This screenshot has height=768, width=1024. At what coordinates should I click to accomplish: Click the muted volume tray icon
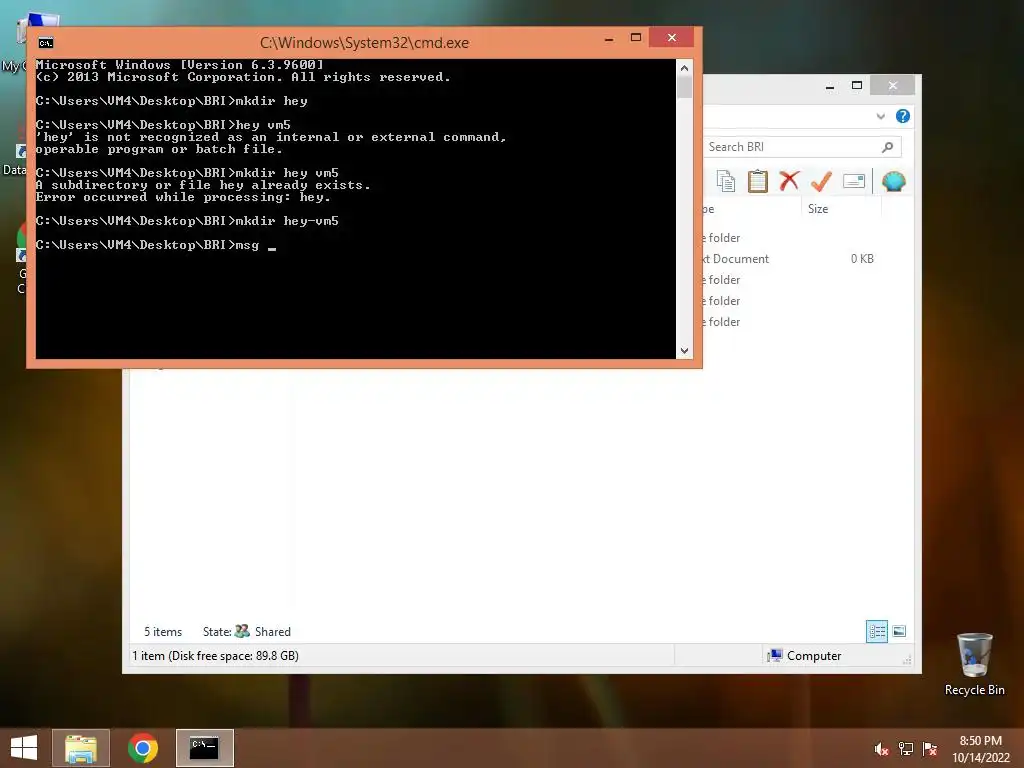(x=881, y=749)
